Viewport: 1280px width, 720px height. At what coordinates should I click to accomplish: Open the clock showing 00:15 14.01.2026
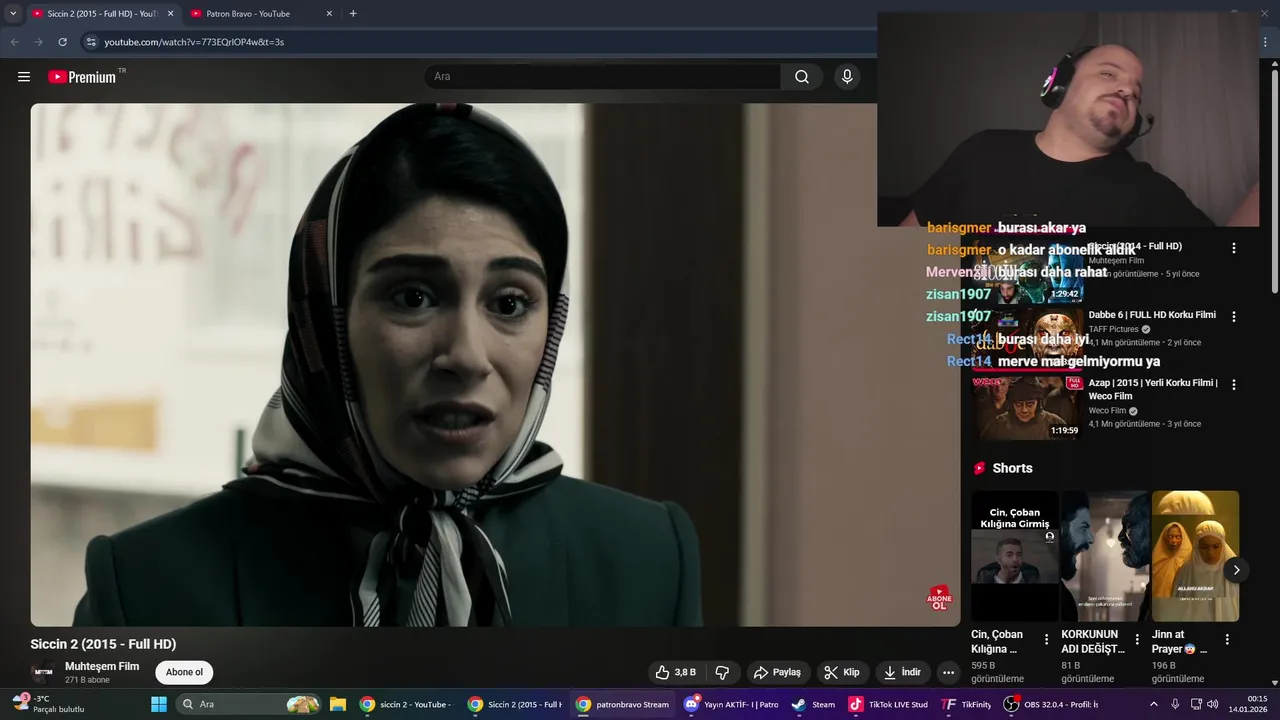(1247, 704)
